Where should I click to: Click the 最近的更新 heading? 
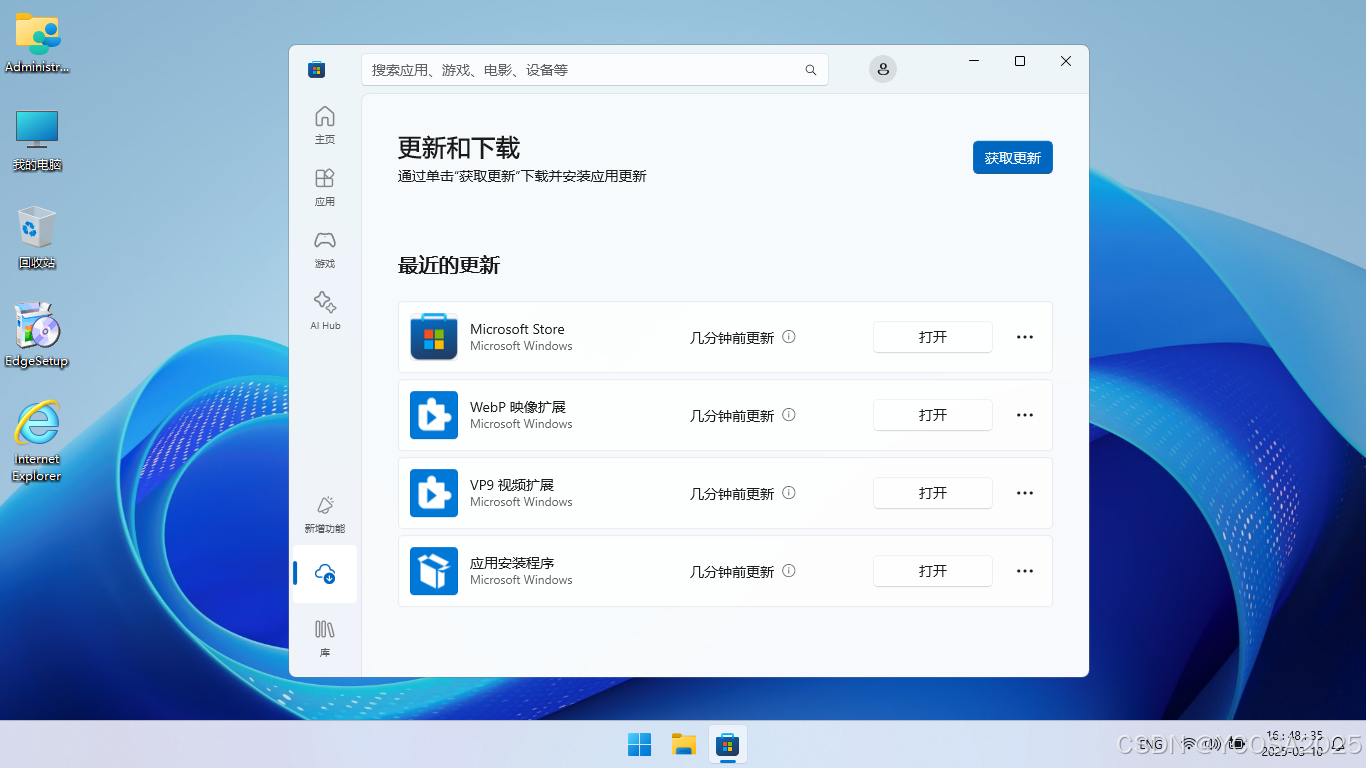449,265
